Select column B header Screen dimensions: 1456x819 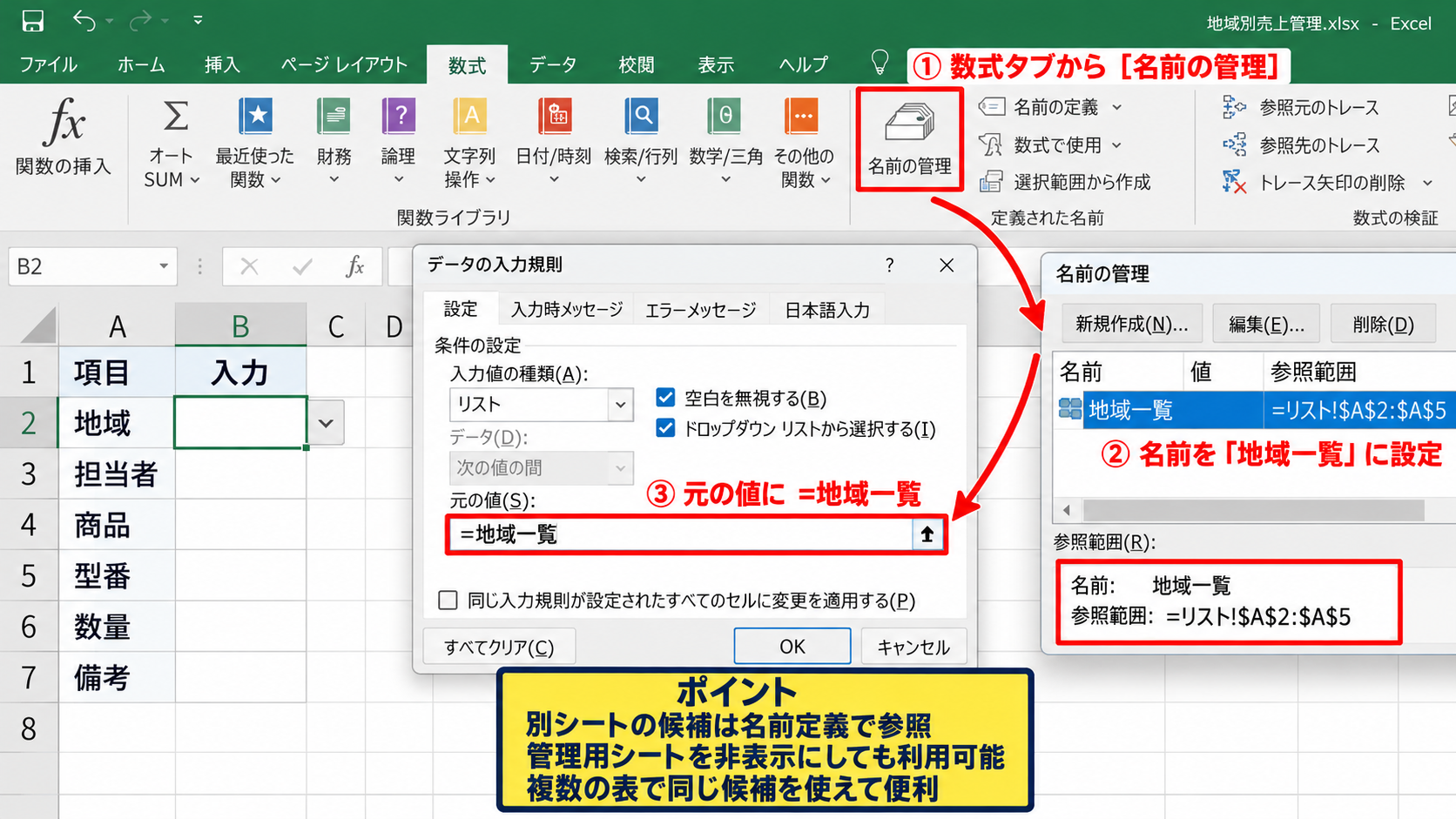coord(240,326)
